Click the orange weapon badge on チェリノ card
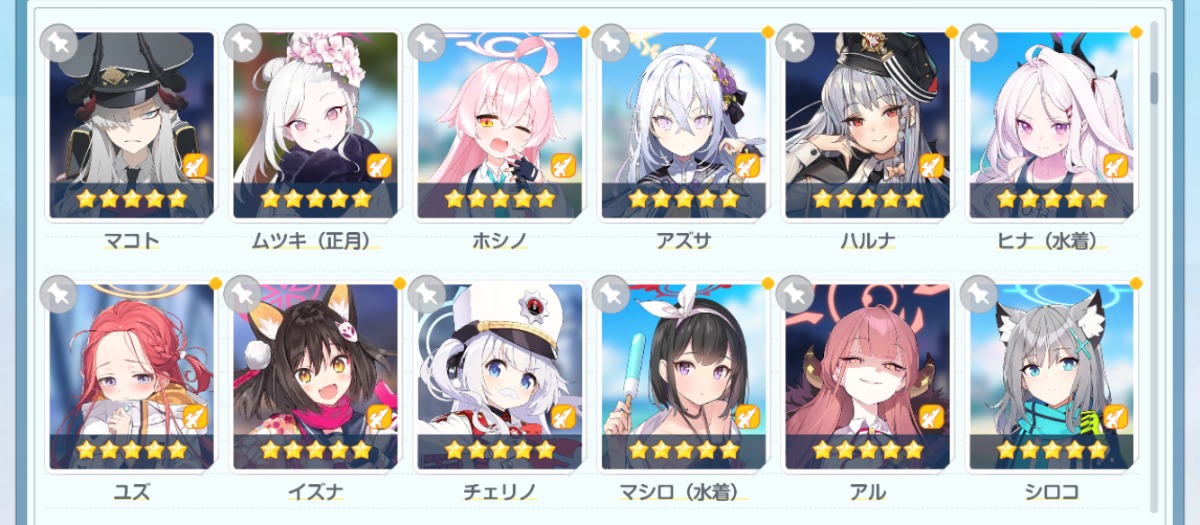 563,417
